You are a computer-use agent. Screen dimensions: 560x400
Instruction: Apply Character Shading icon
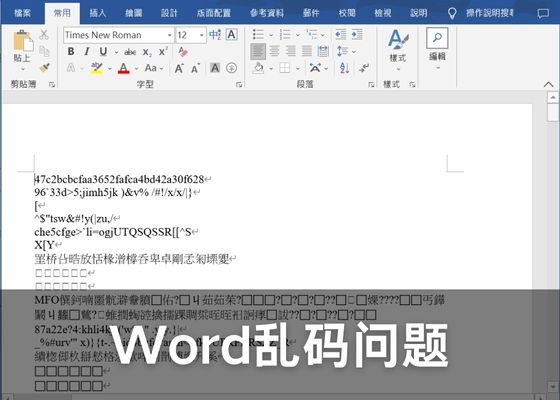click(215, 68)
